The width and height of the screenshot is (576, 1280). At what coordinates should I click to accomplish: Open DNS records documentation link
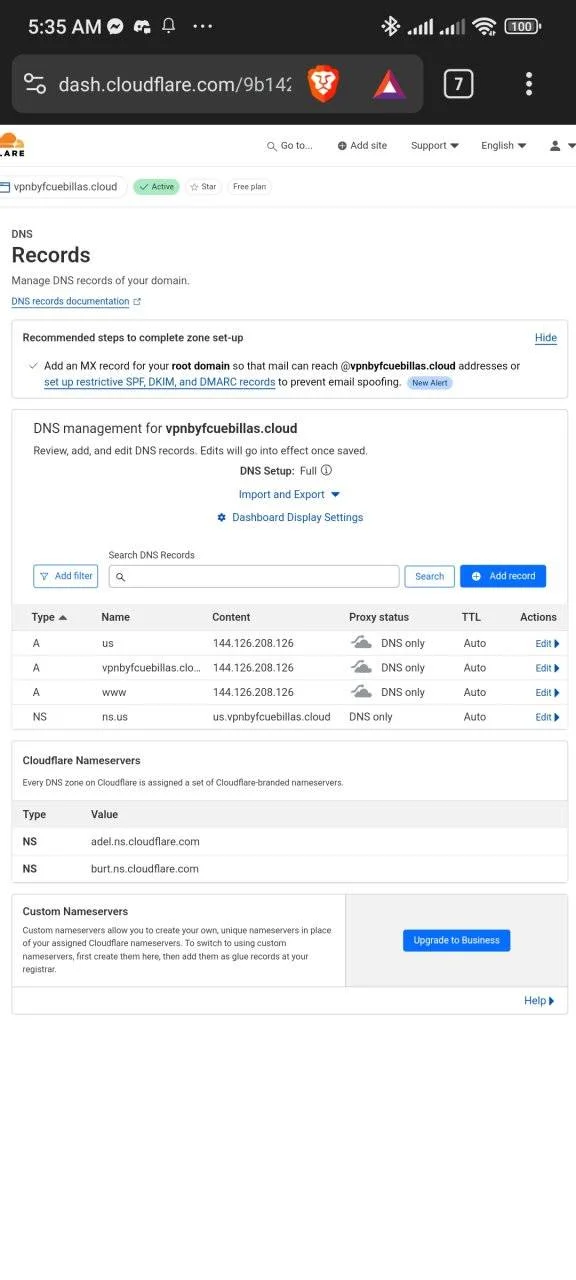pyautogui.click(x=70, y=302)
